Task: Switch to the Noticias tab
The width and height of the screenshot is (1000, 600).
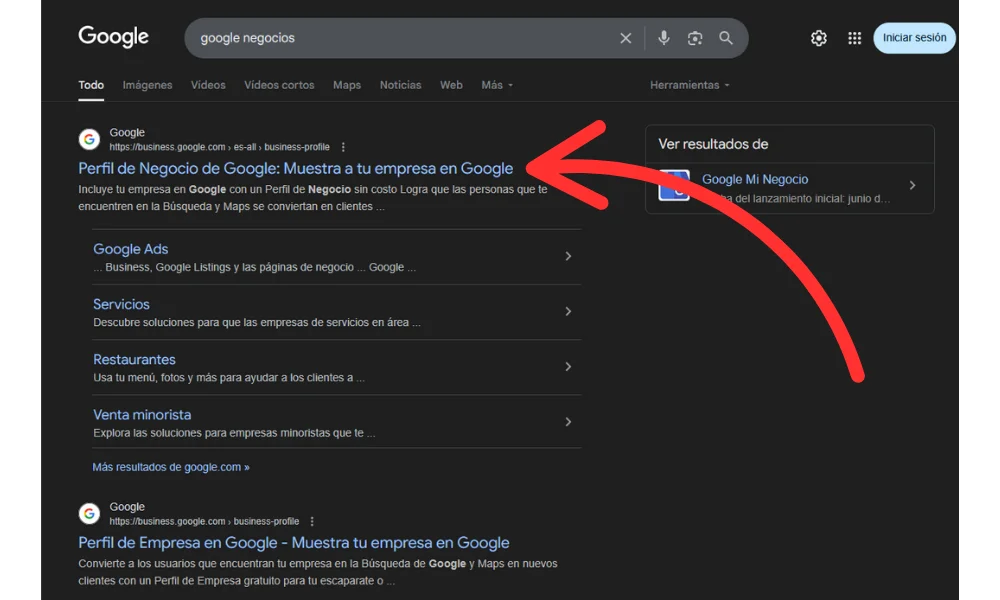Action: (x=401, y=85)
